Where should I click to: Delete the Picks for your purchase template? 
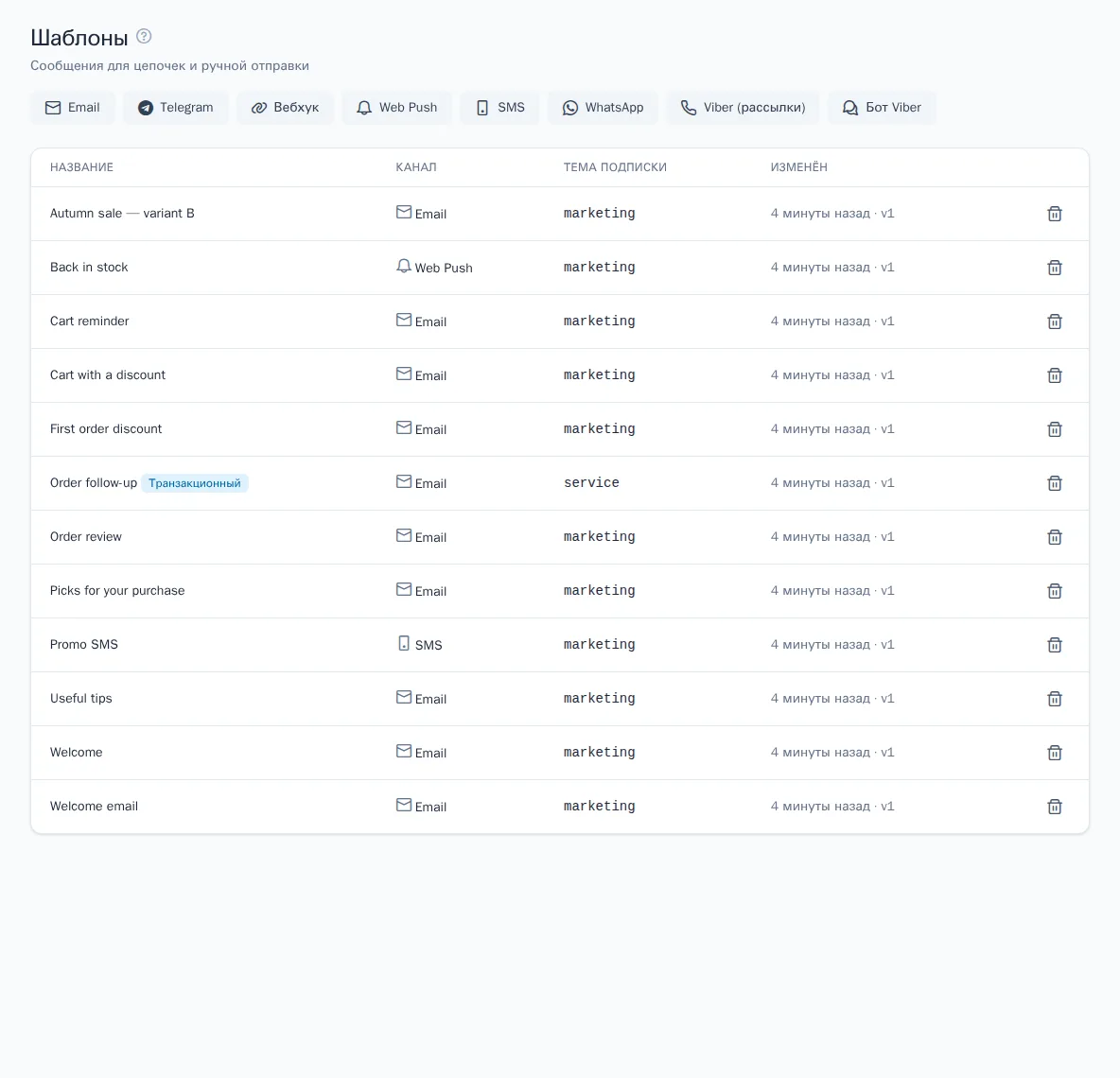tap(1055, 591)
